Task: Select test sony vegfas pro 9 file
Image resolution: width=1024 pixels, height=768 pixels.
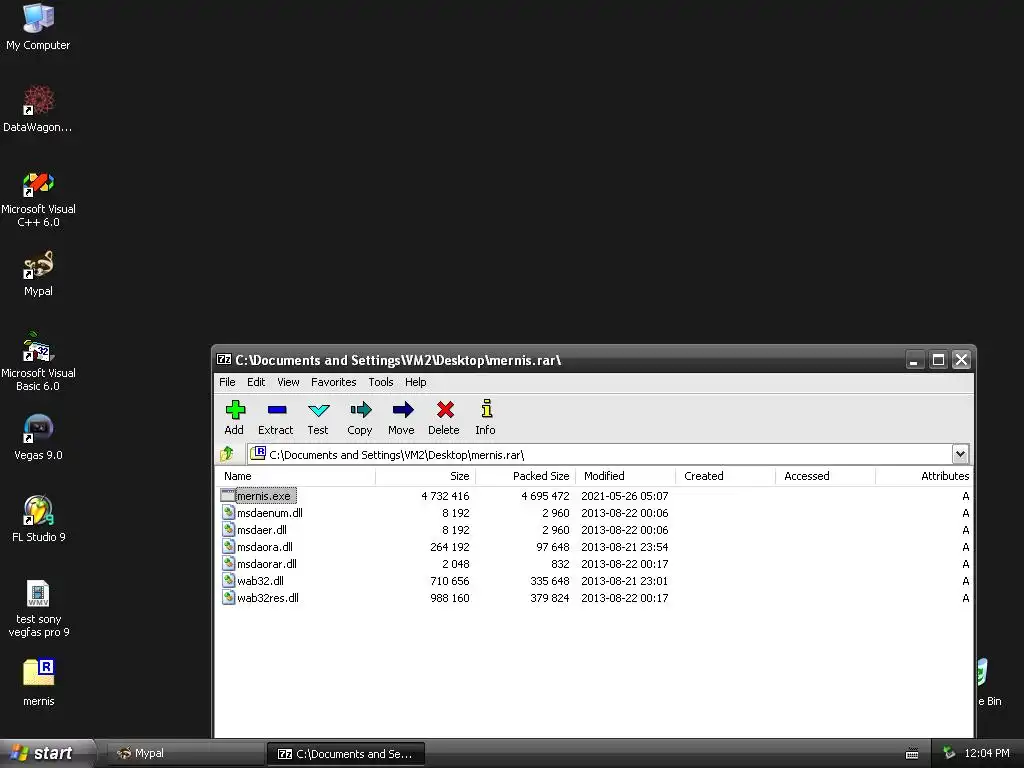Action: [38, 609]
